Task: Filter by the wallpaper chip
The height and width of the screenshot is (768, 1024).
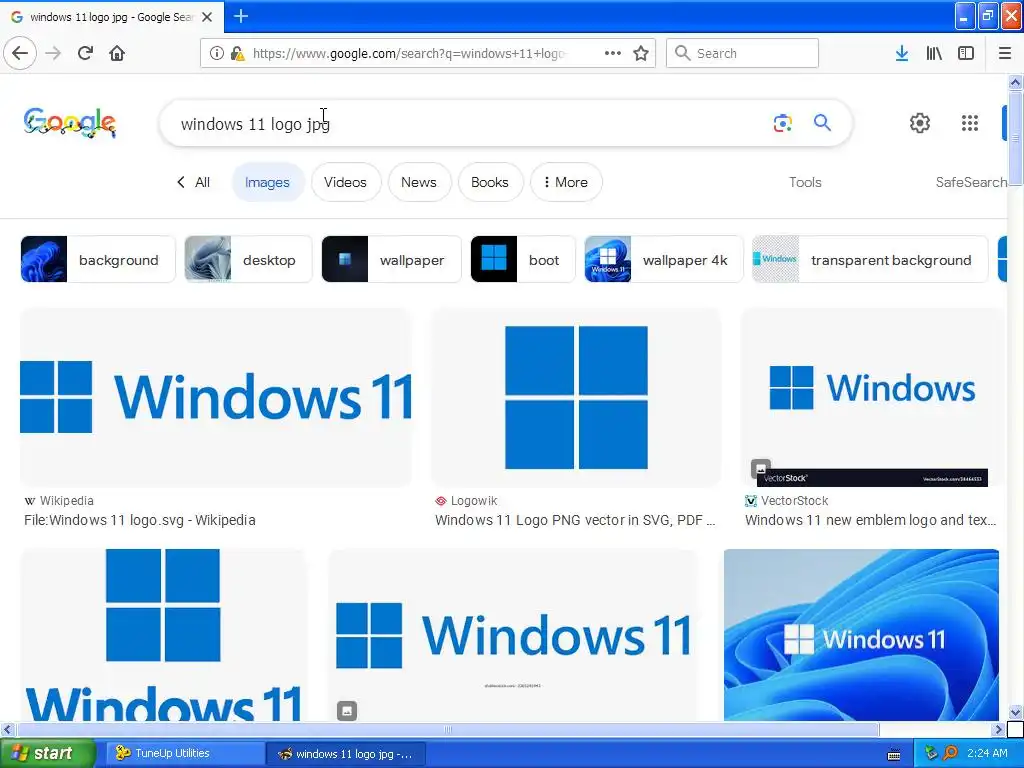Action: [x=391, y=259]
